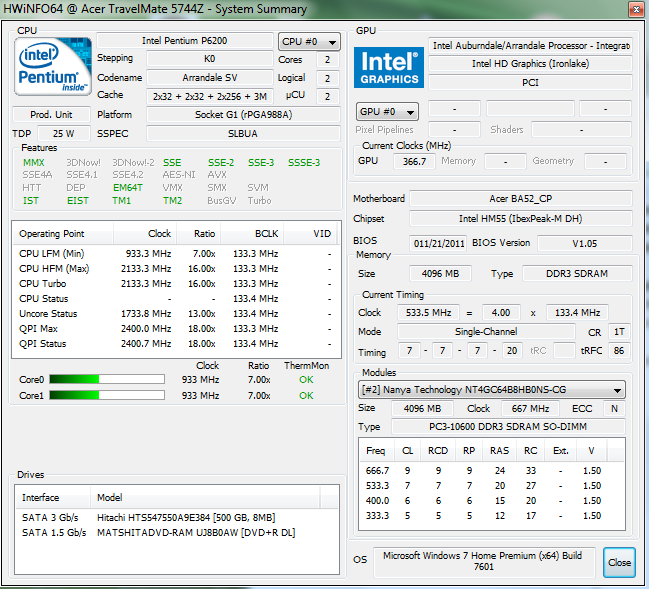Open the GPU #0 selector dropdown
Screen dimensions: 649x589
click(387, 112)
